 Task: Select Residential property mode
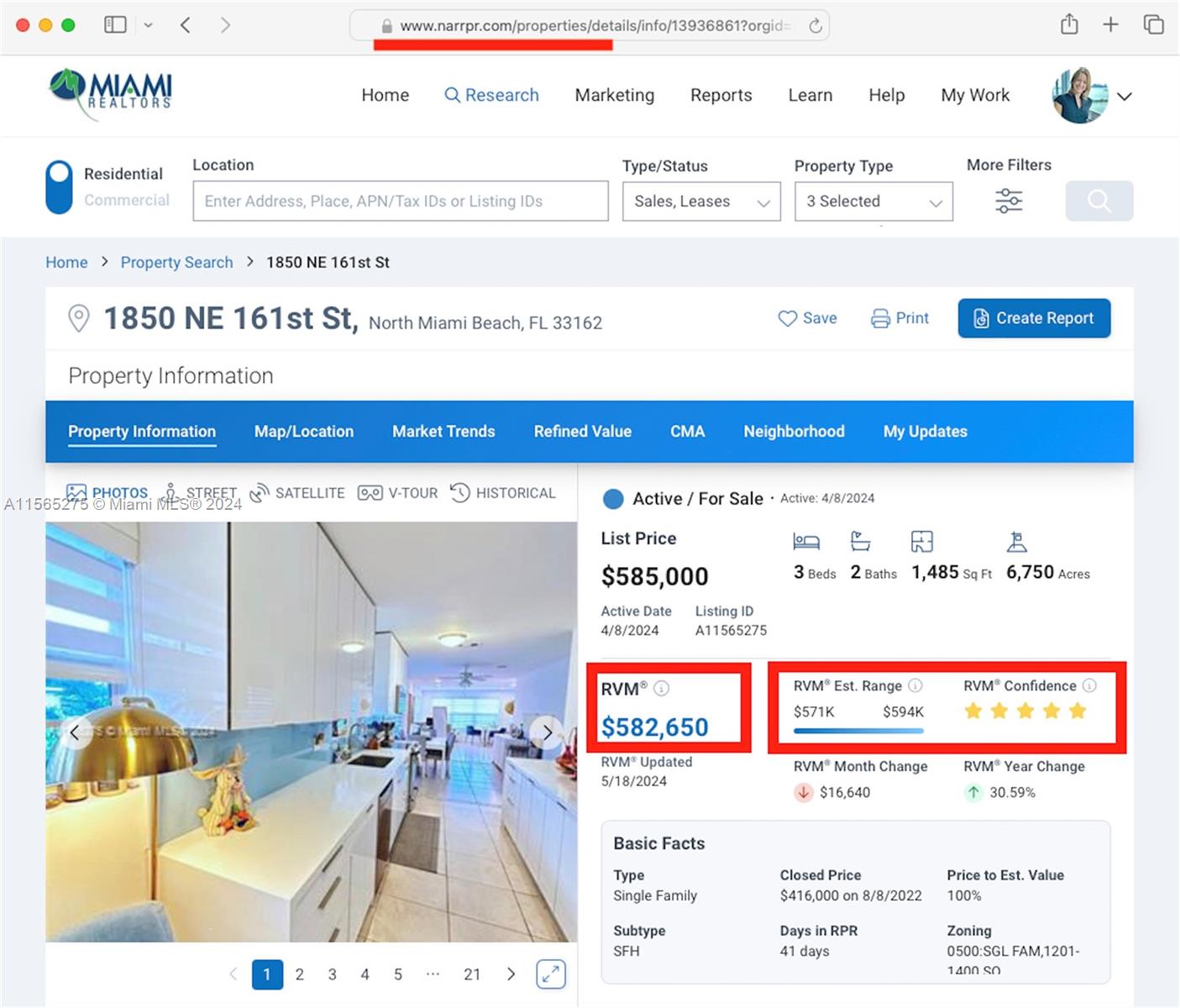[123, 174]
